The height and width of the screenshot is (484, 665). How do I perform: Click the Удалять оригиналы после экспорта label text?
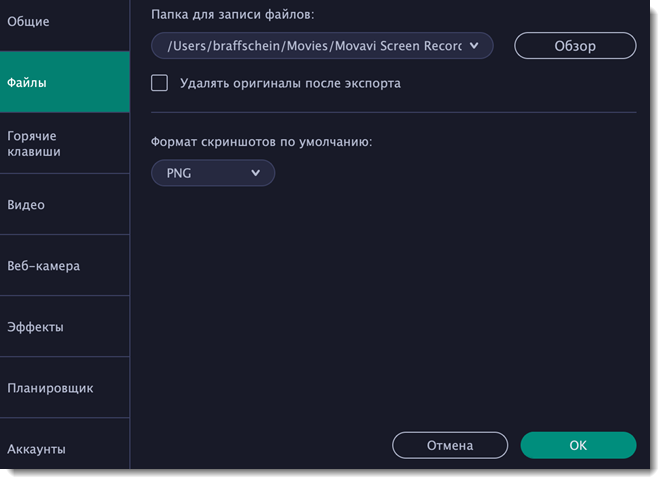(x=290, y=83)
